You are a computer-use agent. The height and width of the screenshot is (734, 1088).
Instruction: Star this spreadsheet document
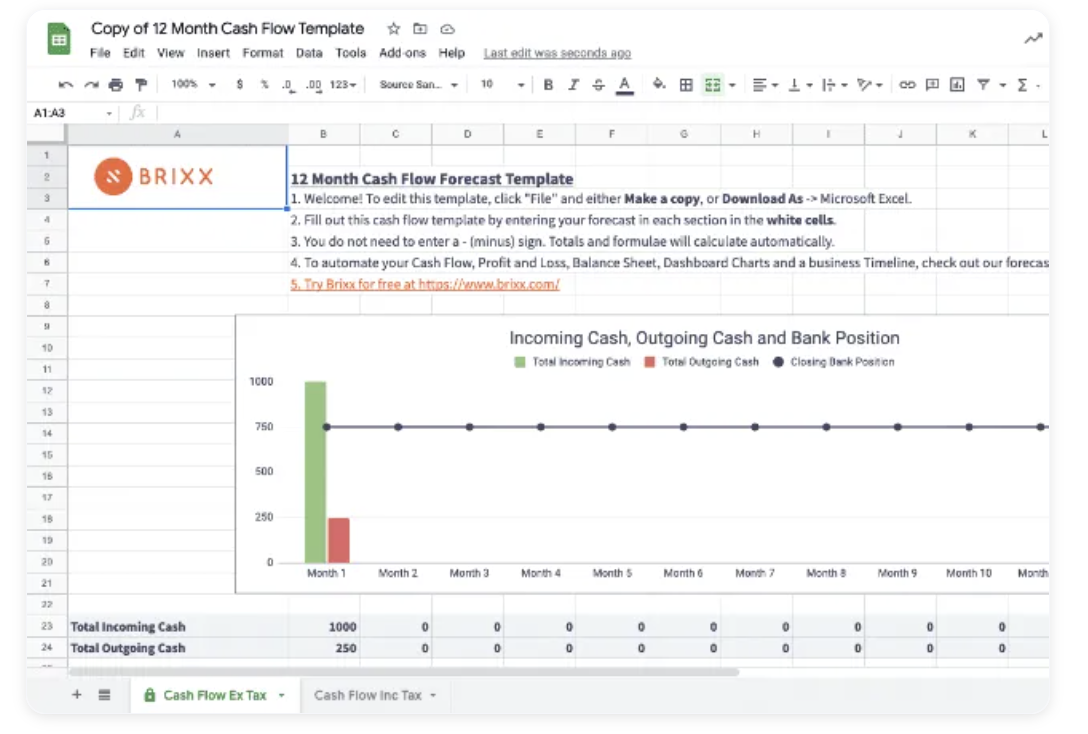click(x=394, y=29)
